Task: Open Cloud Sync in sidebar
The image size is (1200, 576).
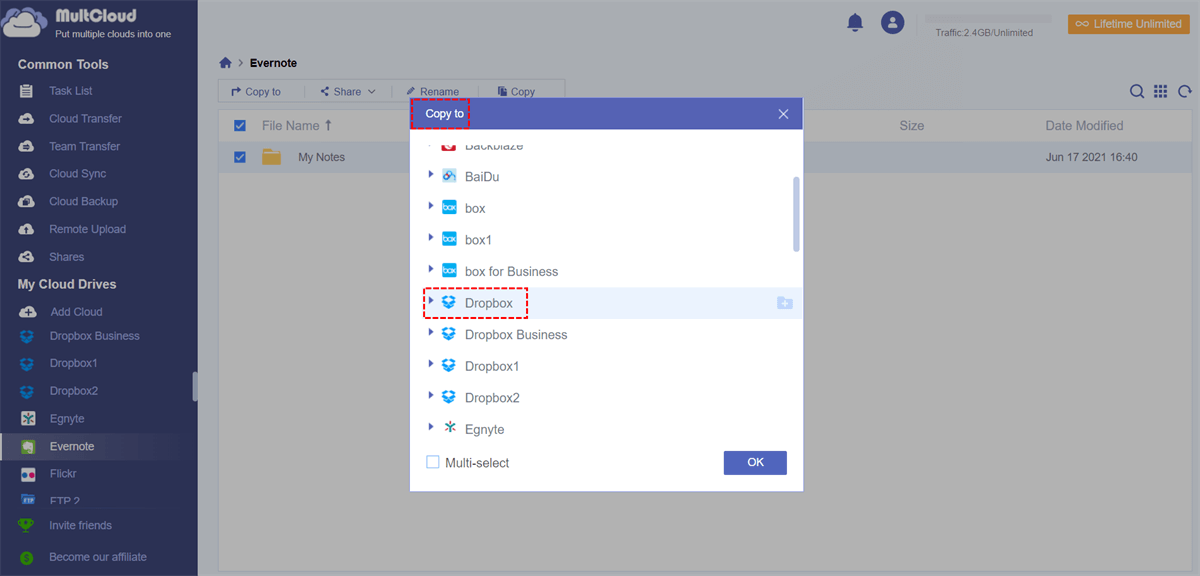Action: click(x=77, y=174)
